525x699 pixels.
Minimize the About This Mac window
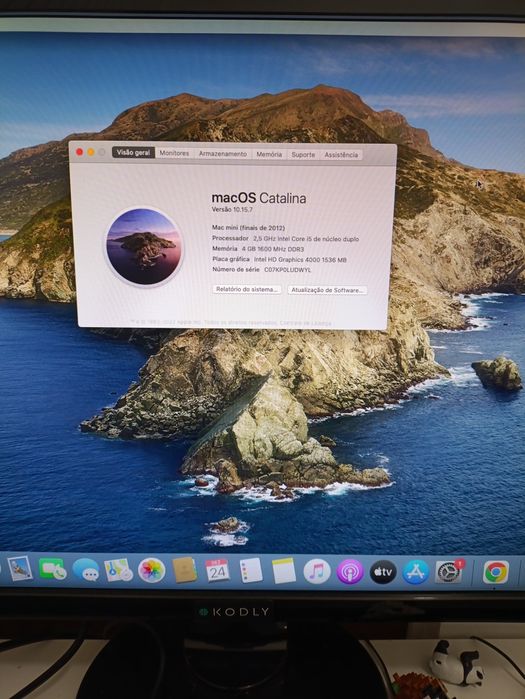(90, 152)
